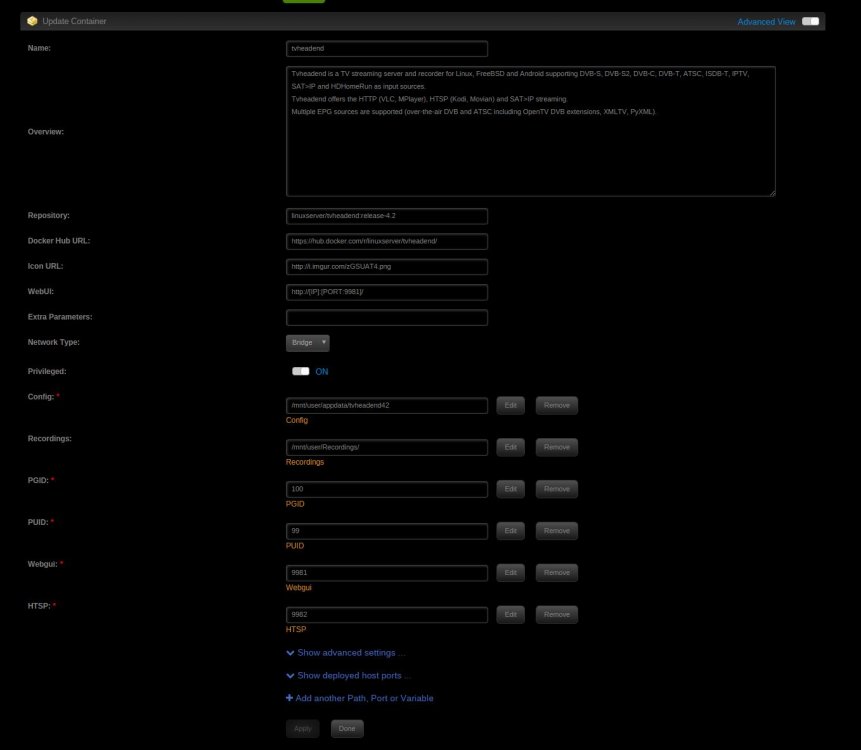Image resolution: width=861 pixels, height=750 pixels.
Task: Remove the Recordings path entry
Action: click(x=557, y=447)
